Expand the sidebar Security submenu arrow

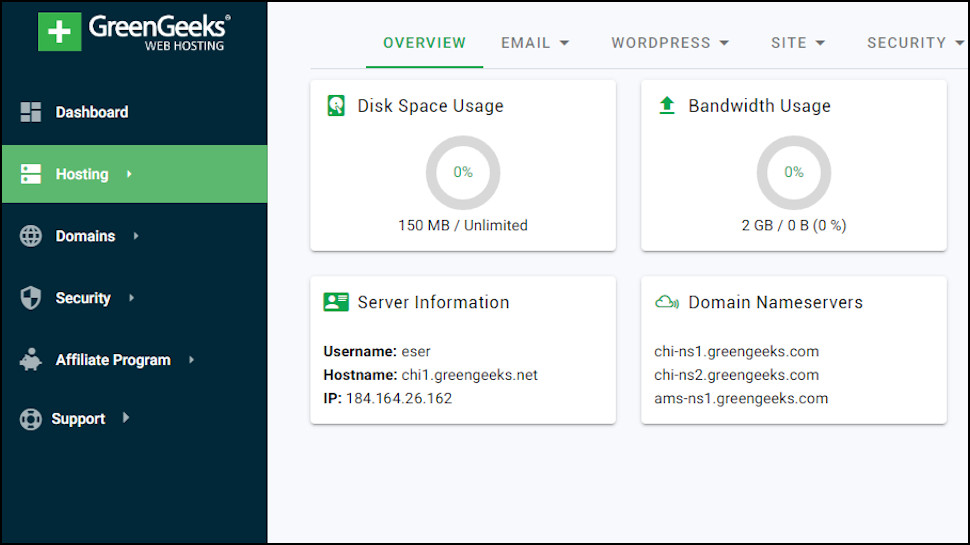132,298
